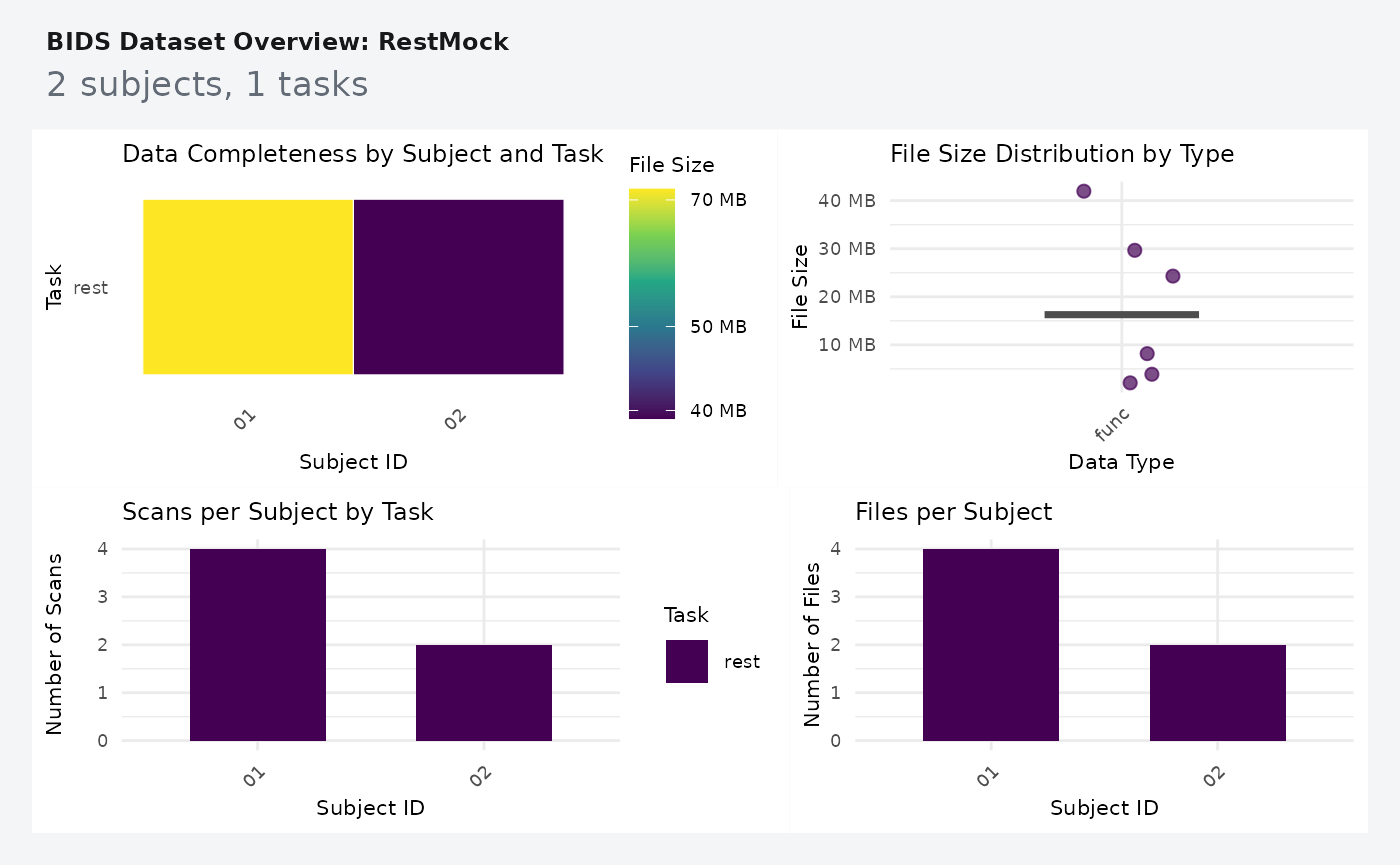The width and height of the screenshot is (1400, 865).
Task: Click the purple 'rest' Task legend swatch
Action: click(x=687, y=662)
